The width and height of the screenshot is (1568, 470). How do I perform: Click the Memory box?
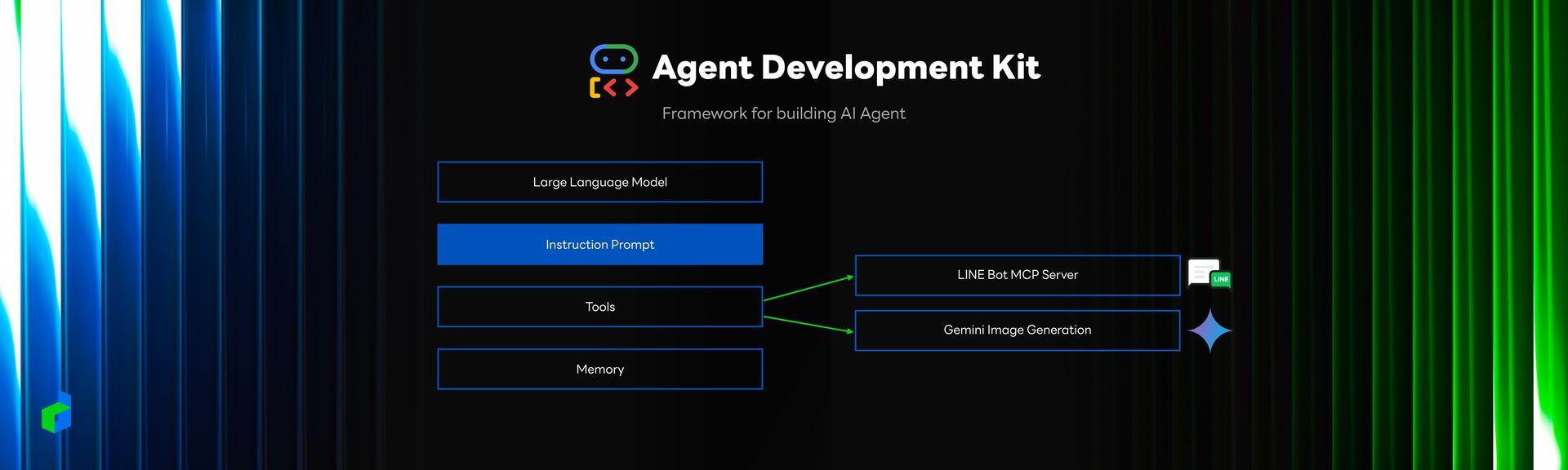click(x=600, y=370)
